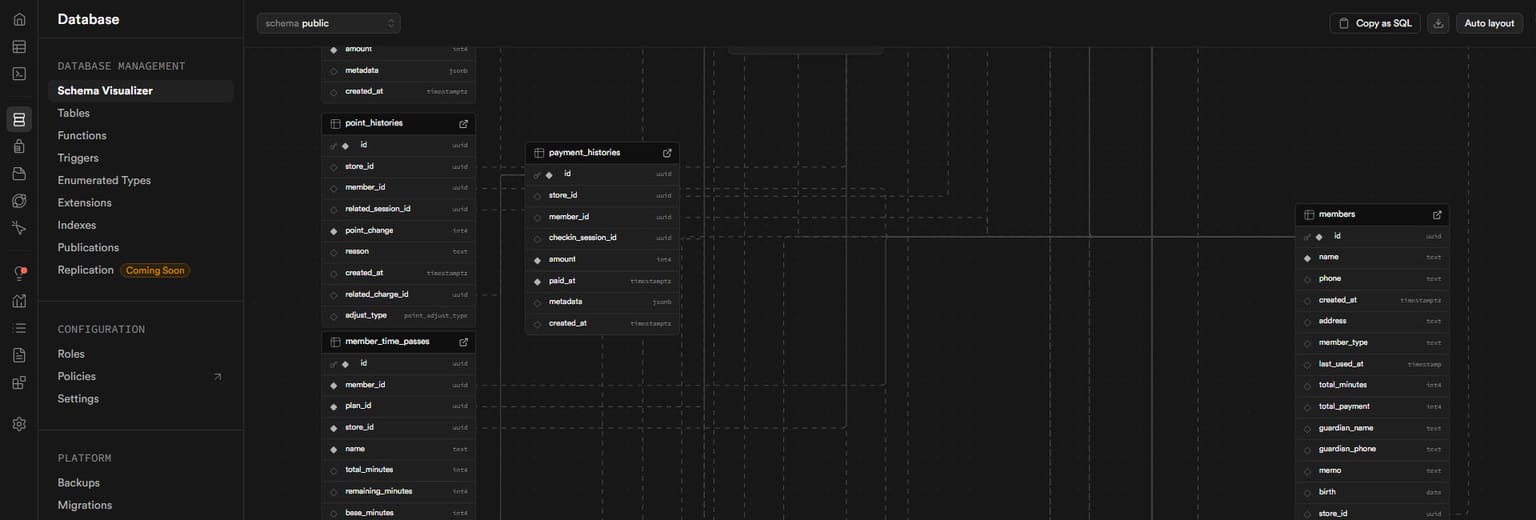The width and height of the screenshot is (1536, 520).
Task: Click address column in members table
Action: 1372,322
